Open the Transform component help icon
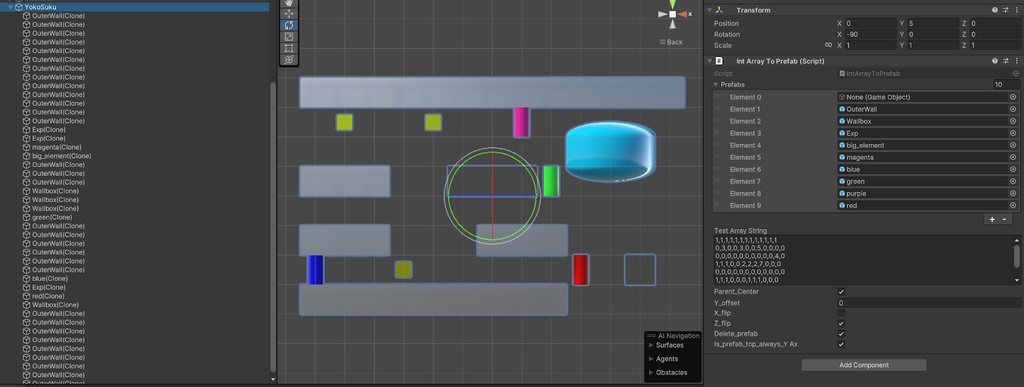Viewport: 1024px width, 387px height. 995,10
